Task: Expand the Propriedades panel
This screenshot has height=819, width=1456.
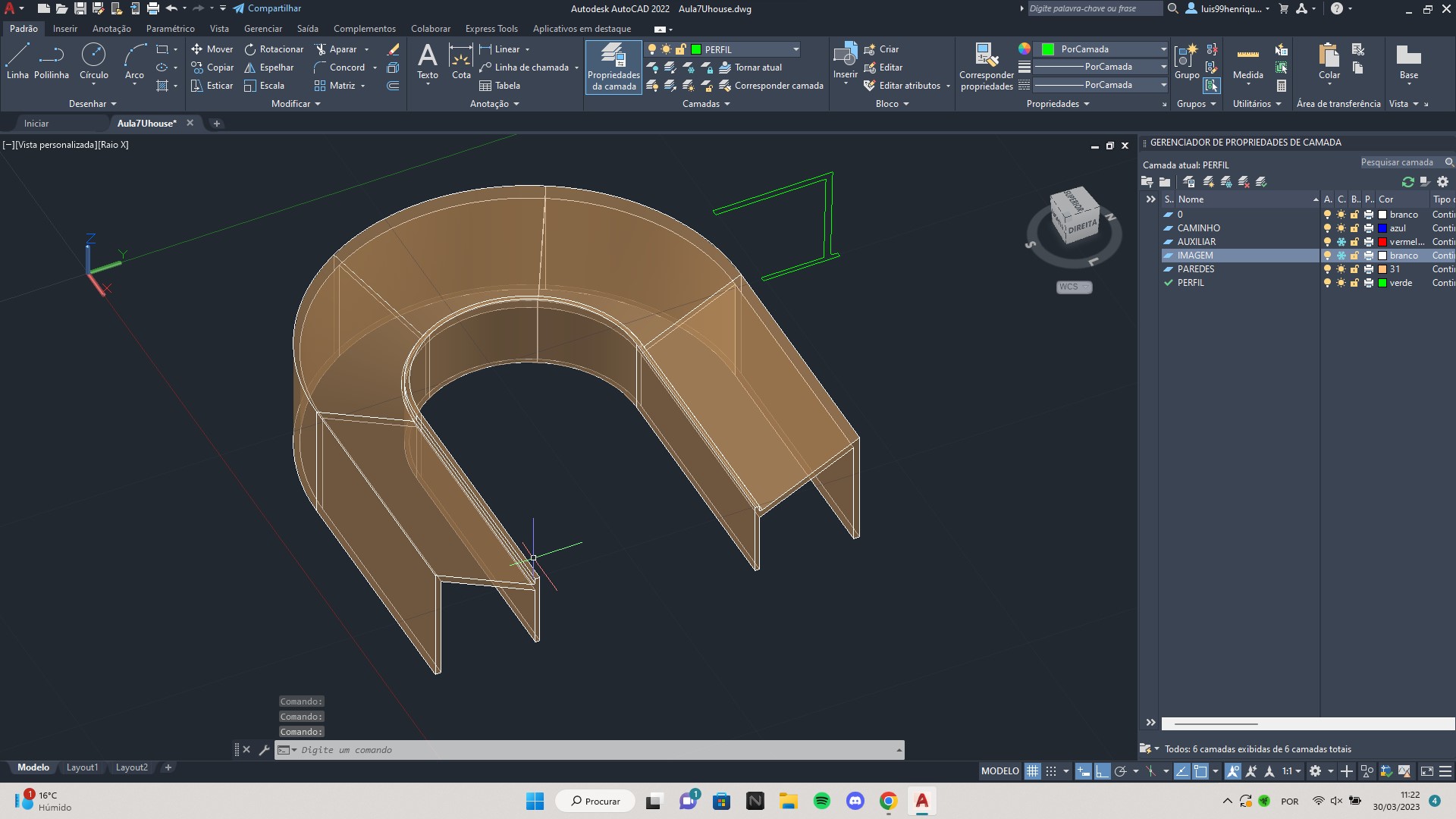Action: (1058, 104)
